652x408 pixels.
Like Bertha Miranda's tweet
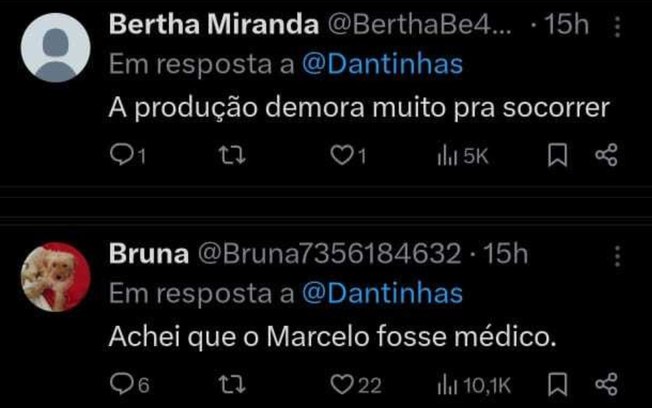coord(343,156)
